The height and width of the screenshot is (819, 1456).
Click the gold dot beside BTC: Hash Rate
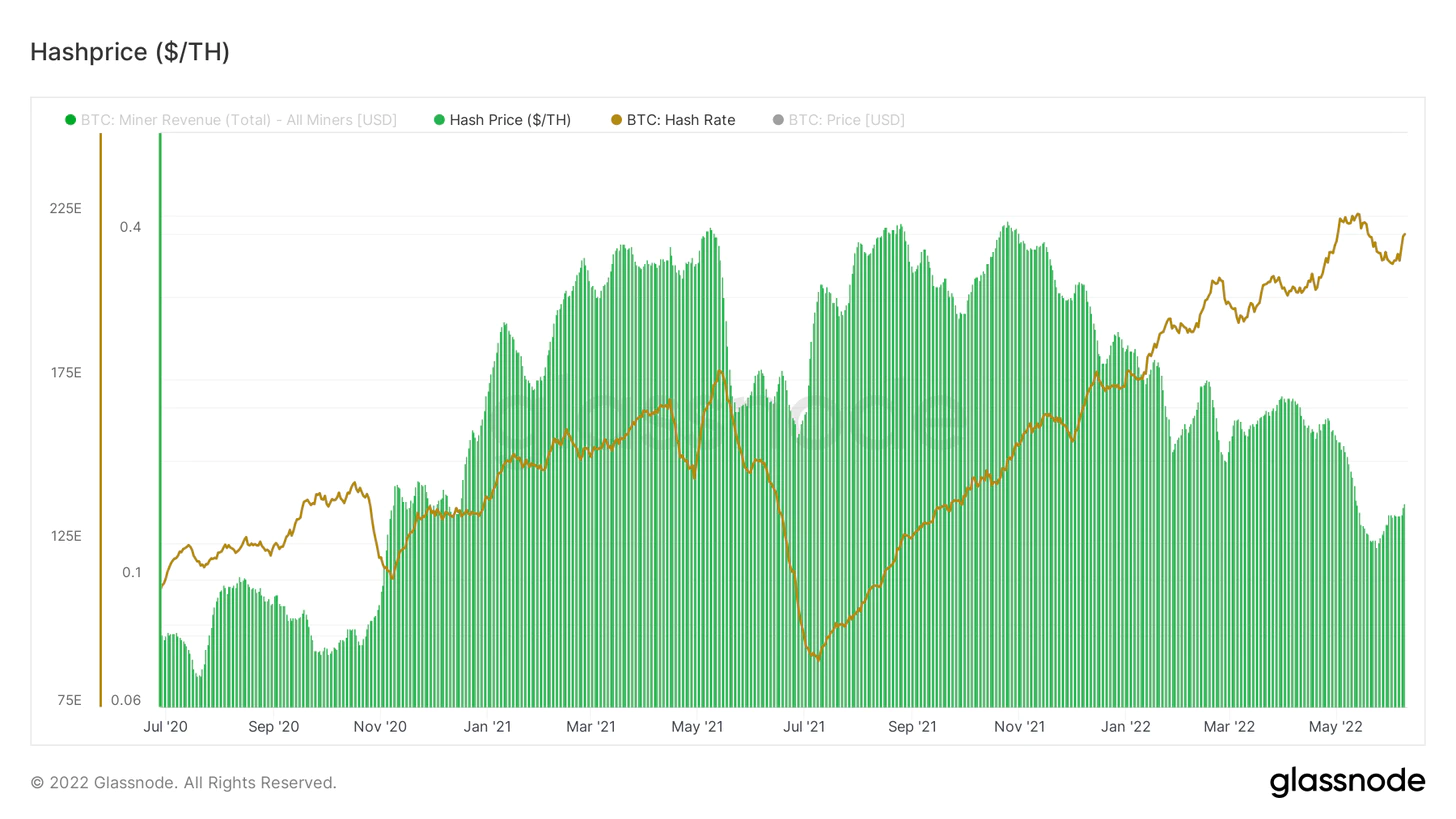pyautogui.click(x=617, y=120)
